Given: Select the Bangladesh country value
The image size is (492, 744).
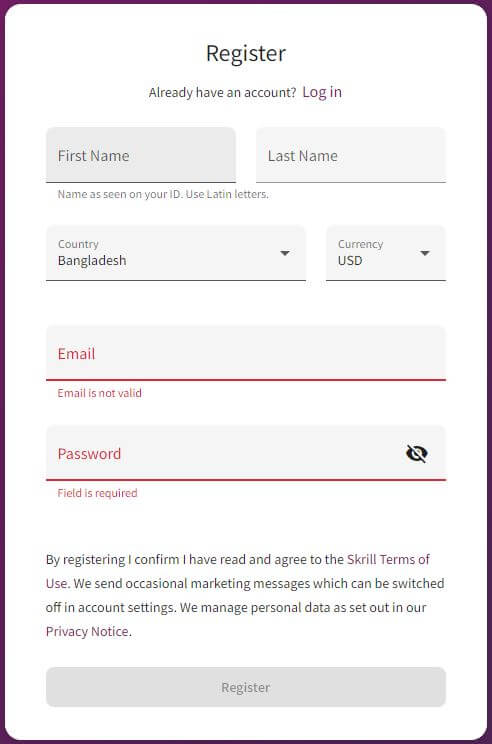Looking at the screenshot, I should point(92,260).
